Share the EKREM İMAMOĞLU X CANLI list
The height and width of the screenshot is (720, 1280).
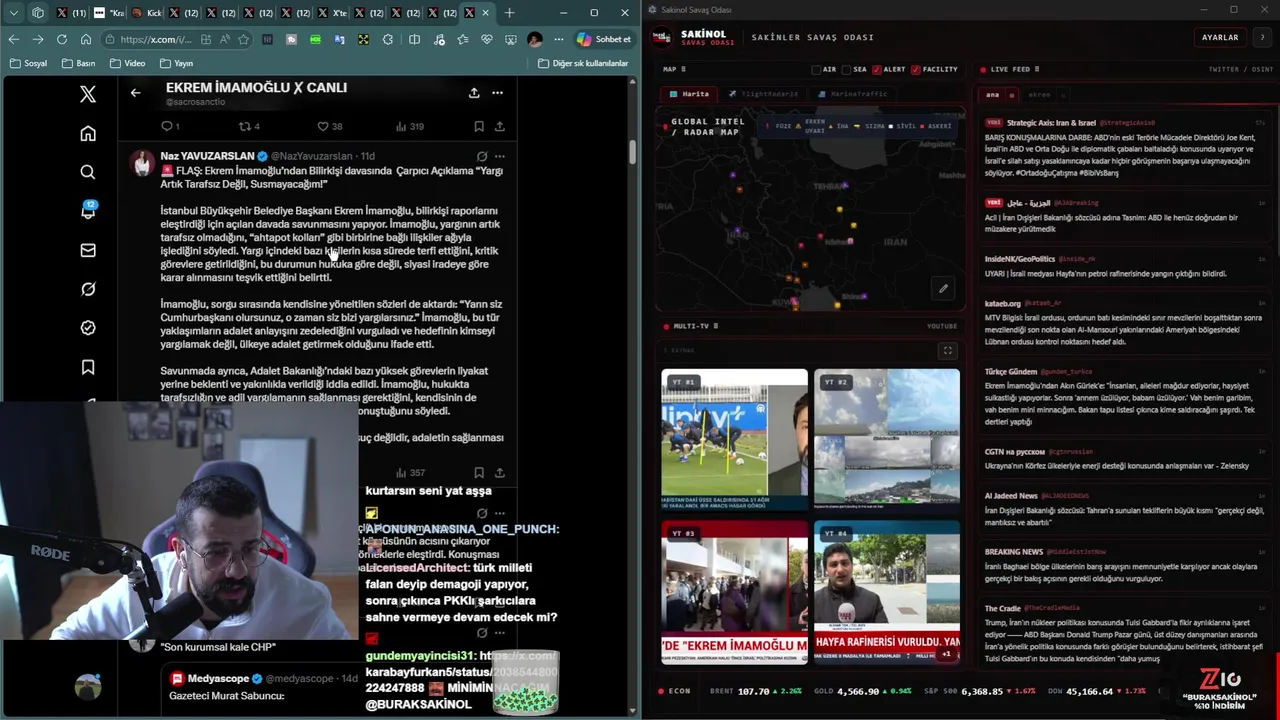(474, 93)
